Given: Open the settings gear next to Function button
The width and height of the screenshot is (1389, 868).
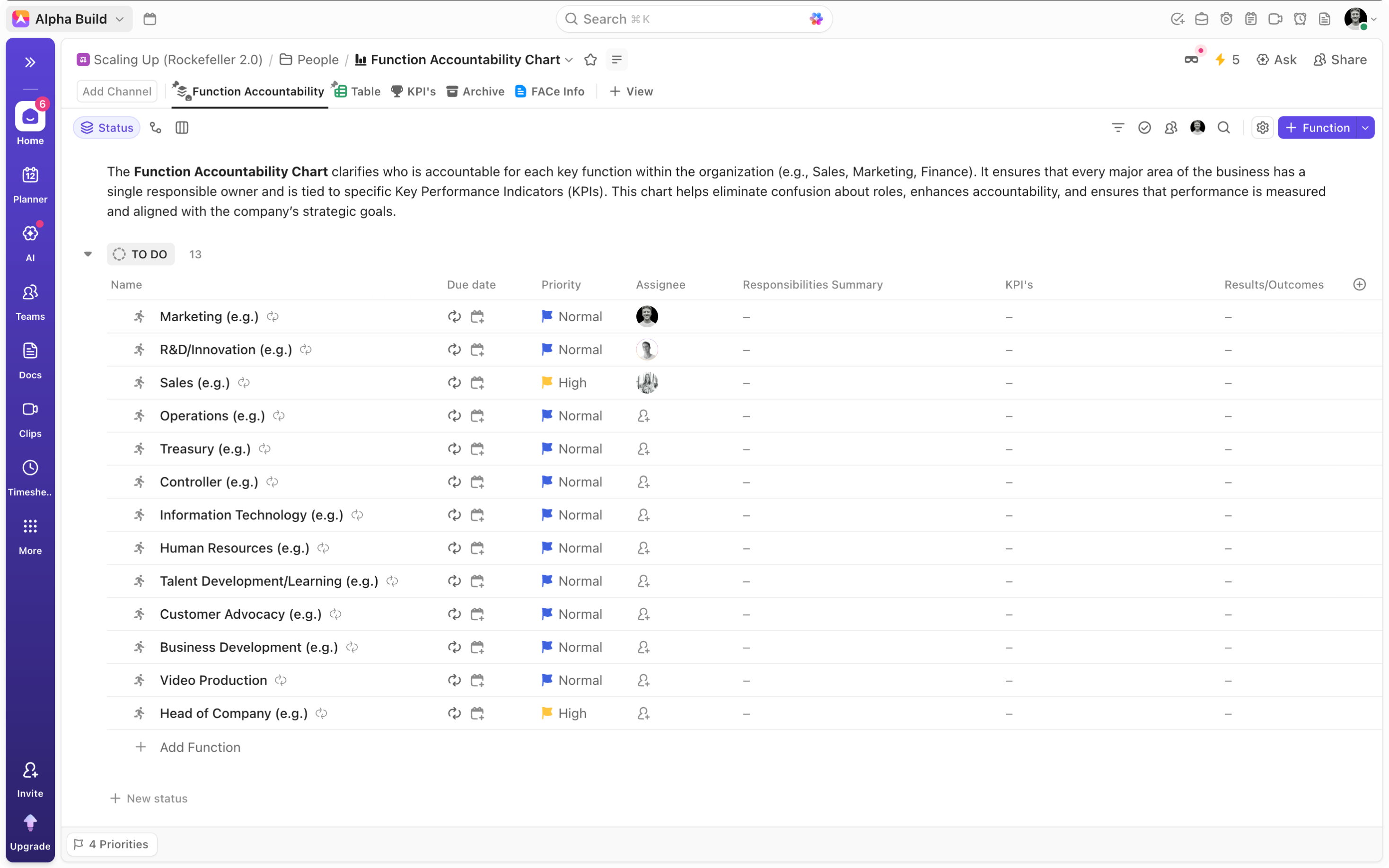Looking at the screenshot, I should tap(1263, 127).
